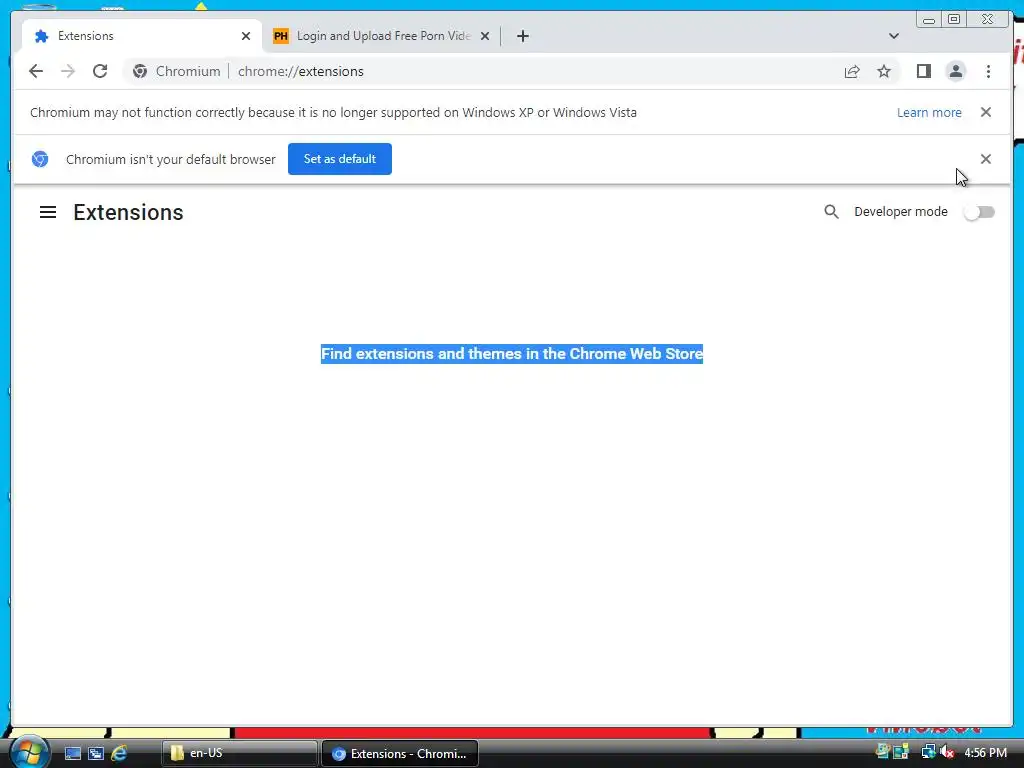Open the Windows Start orb
Viewport: 1024px width, 768px height.
(29, 752)
